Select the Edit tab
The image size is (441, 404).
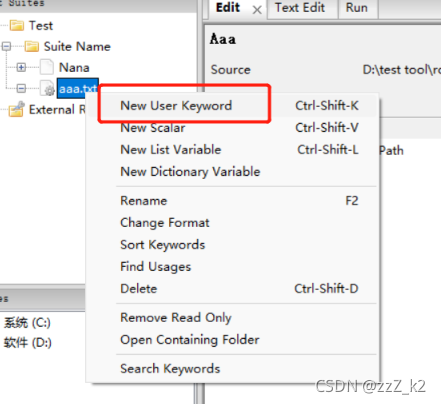click(x=228, y=8)
